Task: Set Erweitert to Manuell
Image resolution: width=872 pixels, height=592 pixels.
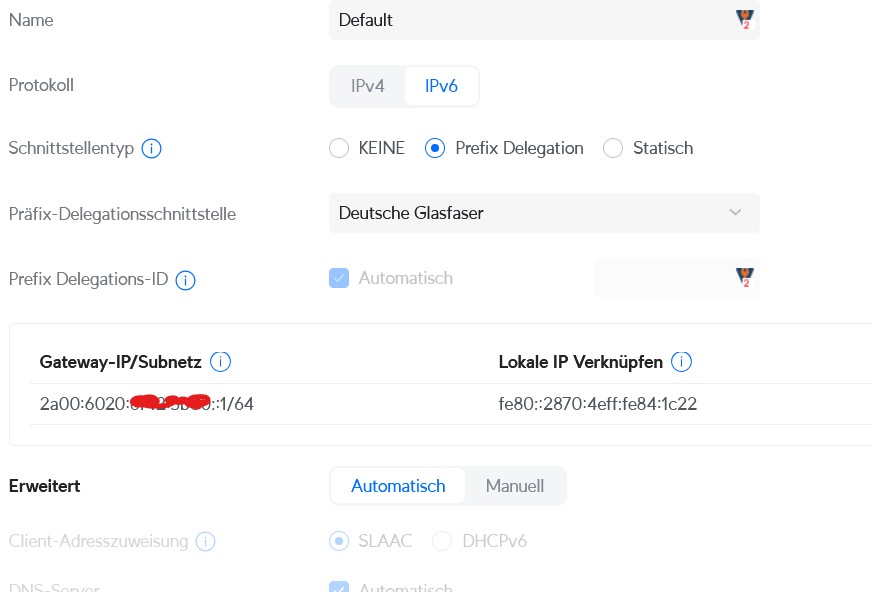Action: coord(515,486)
